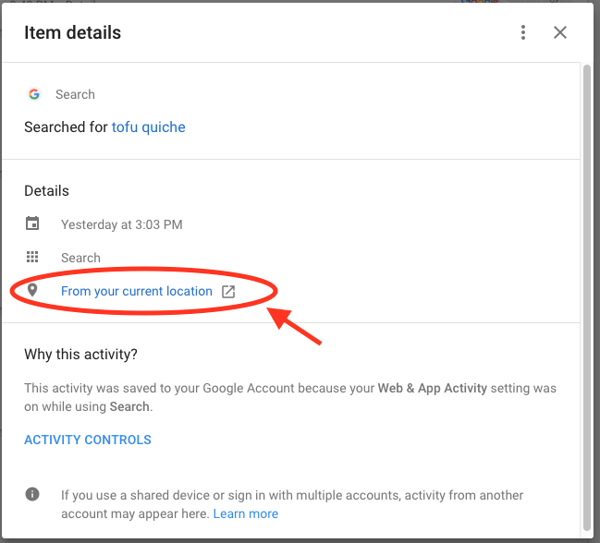Click the "Item details" title
Screen dimensions: 600x543
point(73,33)
